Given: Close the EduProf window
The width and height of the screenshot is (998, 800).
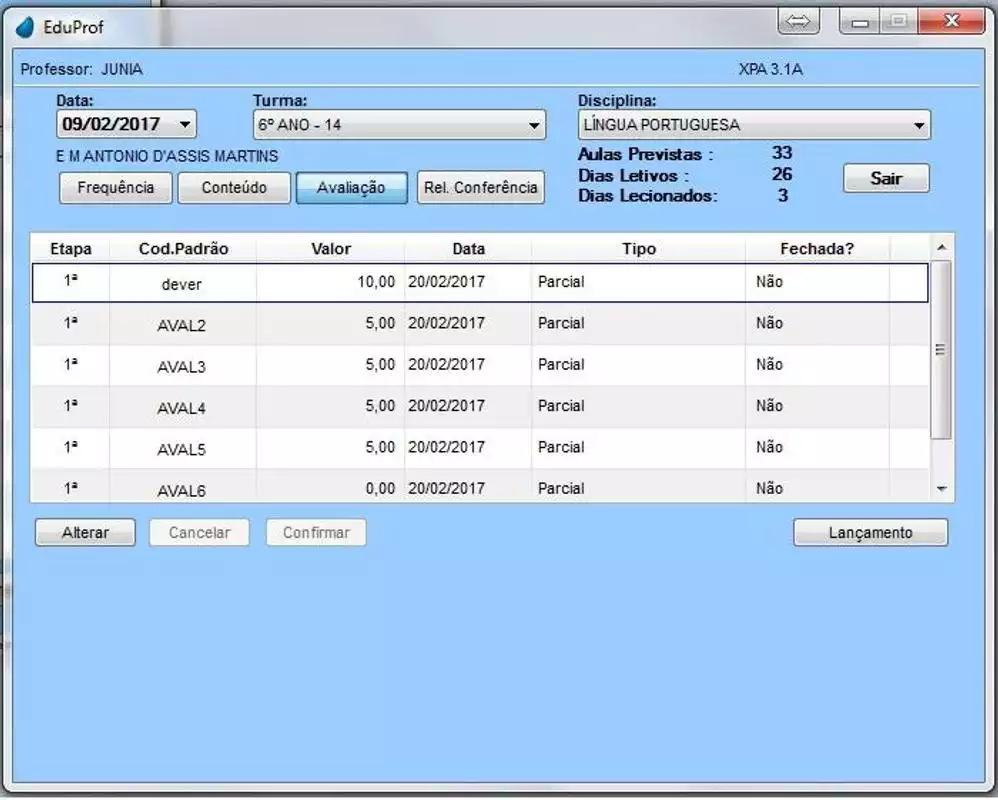Looking at the screenshot, I should 950,22.
